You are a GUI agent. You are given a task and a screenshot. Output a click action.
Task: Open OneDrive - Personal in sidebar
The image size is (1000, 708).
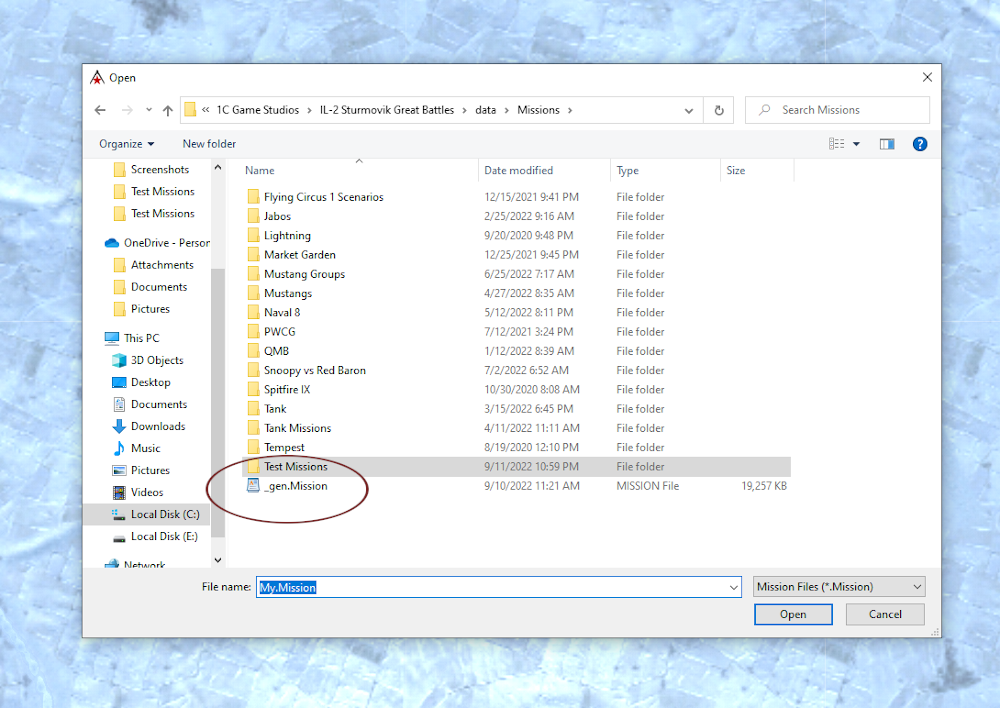166,243
